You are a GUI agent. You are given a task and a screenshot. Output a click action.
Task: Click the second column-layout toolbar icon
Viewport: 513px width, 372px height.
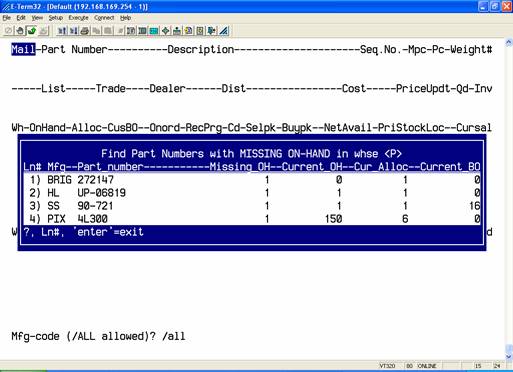pyautogui.click(x=142, y=31)
